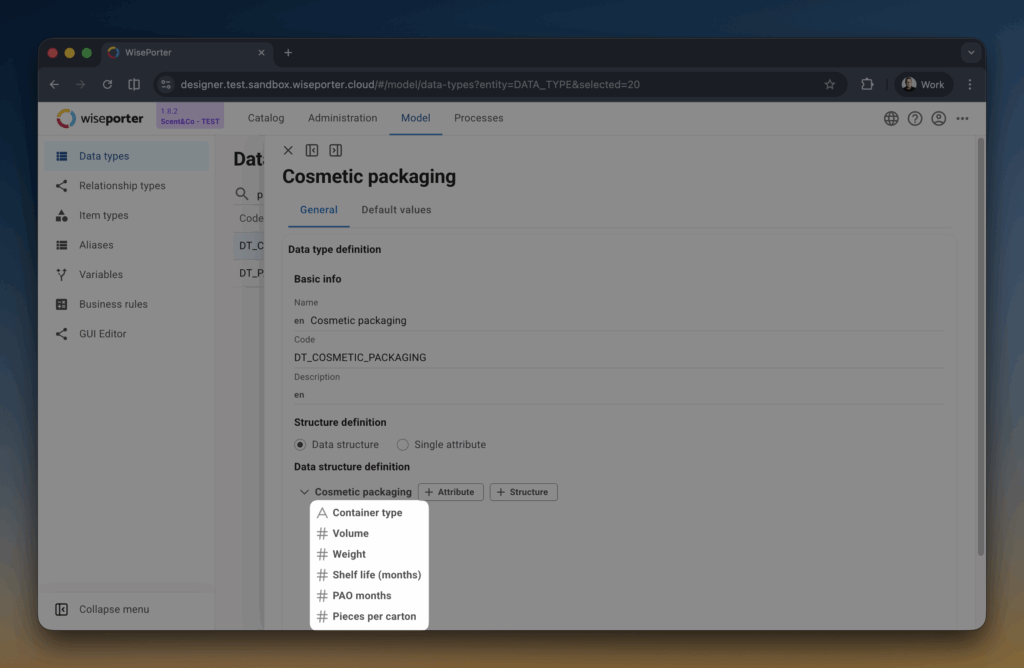This screenshot has height=668, width=1024.
Task: Open the user account profile icon
Action: [938, 118]
